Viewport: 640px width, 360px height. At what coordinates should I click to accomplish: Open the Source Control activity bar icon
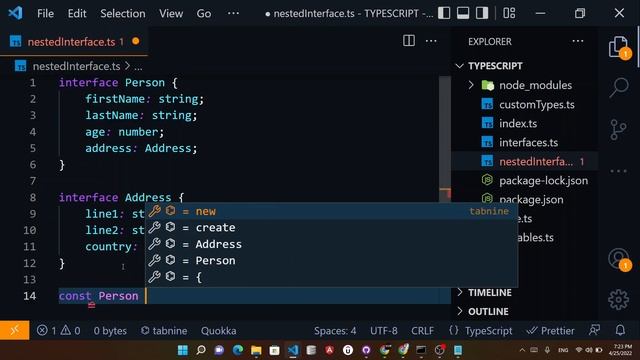pyautogui.click(x=618, y=130)
